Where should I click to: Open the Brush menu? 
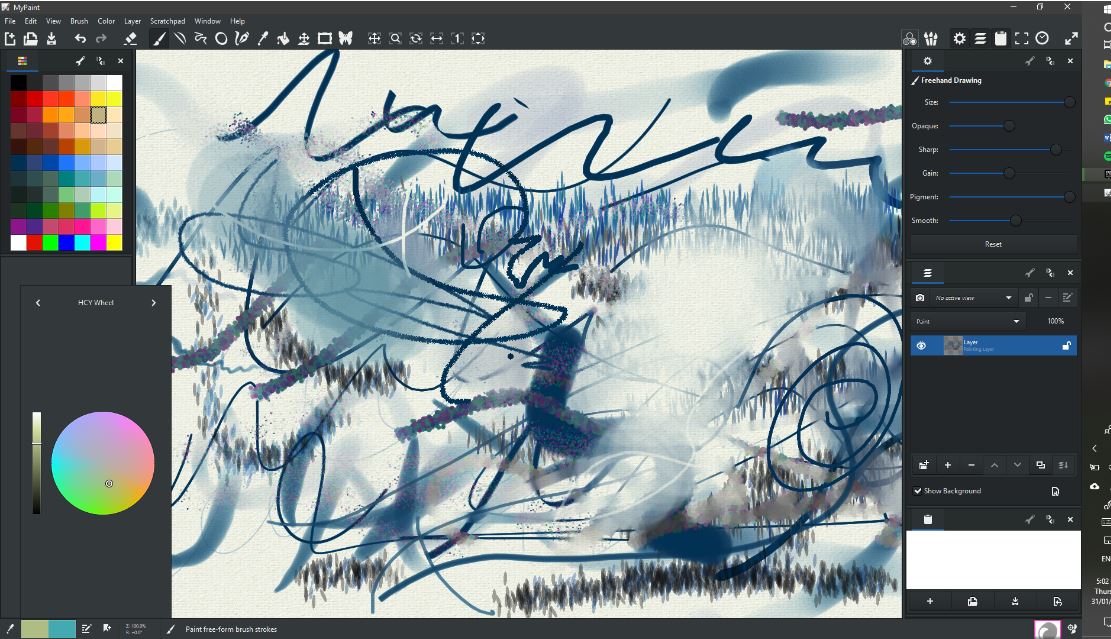[x=79, y=20]
